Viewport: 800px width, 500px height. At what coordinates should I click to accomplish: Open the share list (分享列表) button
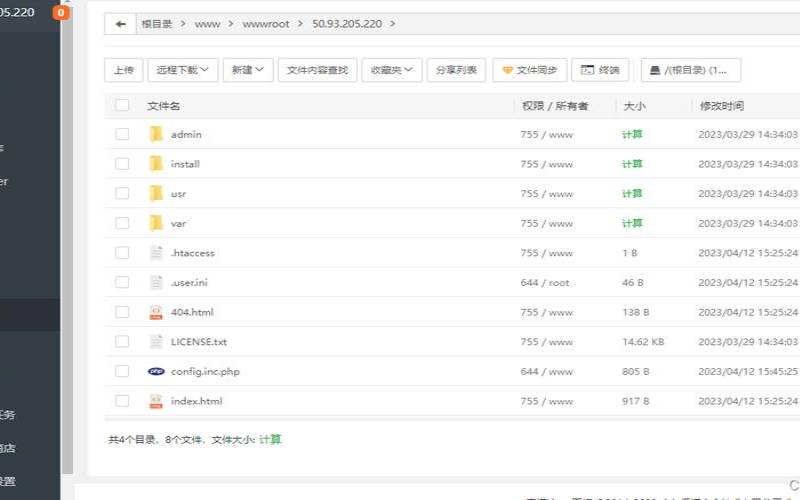457,70
